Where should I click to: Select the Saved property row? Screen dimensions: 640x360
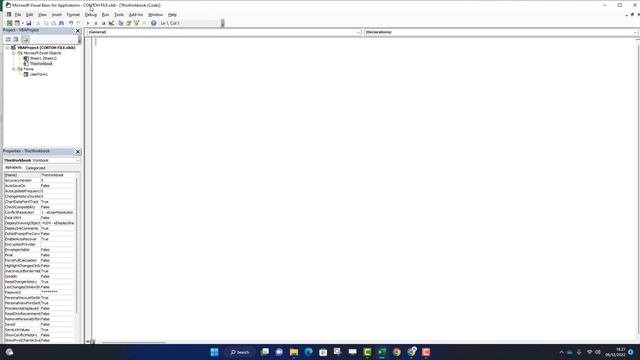coord(40,324)
